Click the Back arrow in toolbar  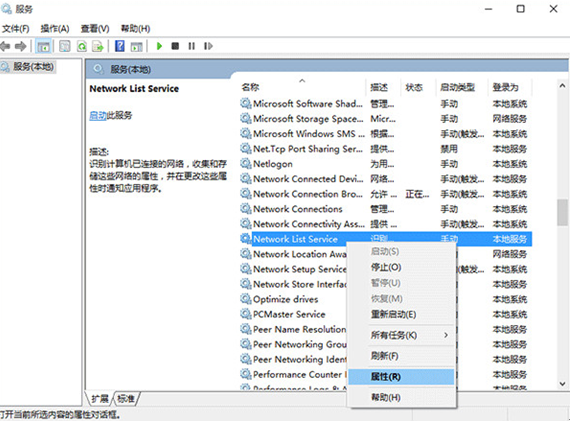pos(5,46)
